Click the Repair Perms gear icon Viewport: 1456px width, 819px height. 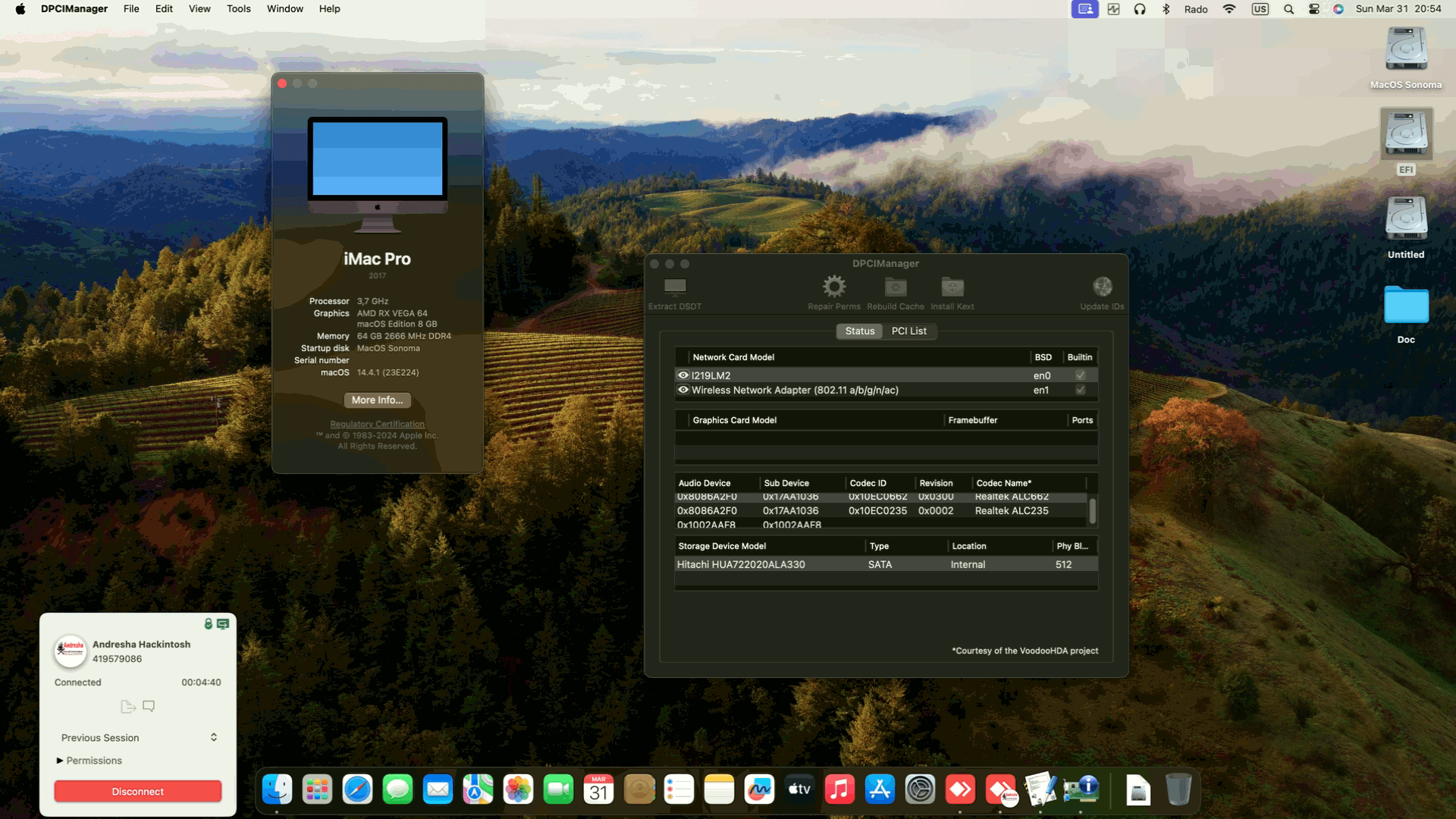tap(834, 287)
